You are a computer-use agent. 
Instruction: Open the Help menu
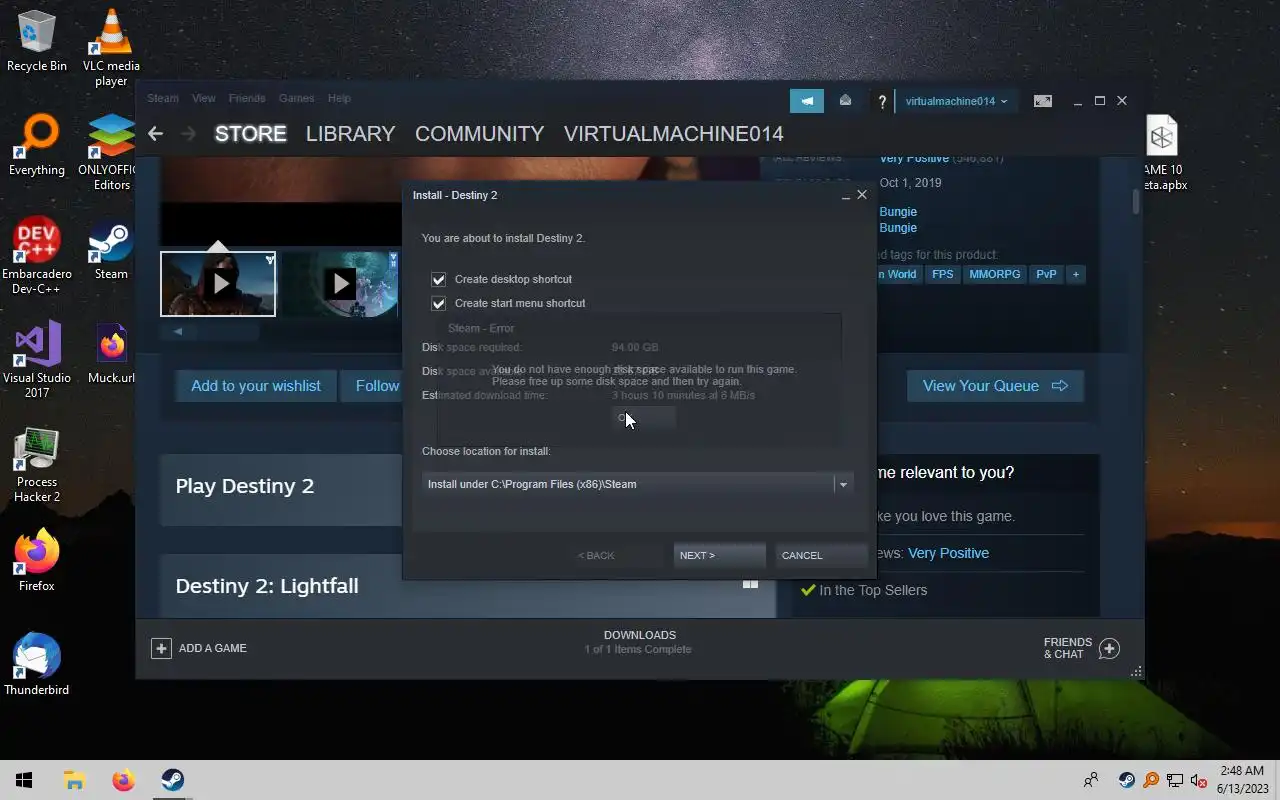point(339,98)
